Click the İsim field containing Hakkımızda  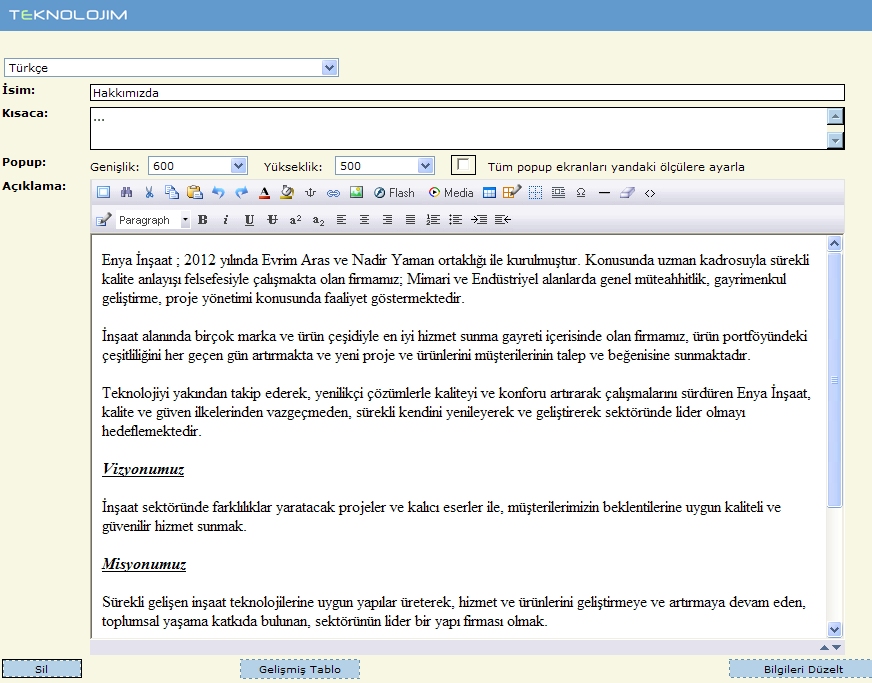coord(467,92)
